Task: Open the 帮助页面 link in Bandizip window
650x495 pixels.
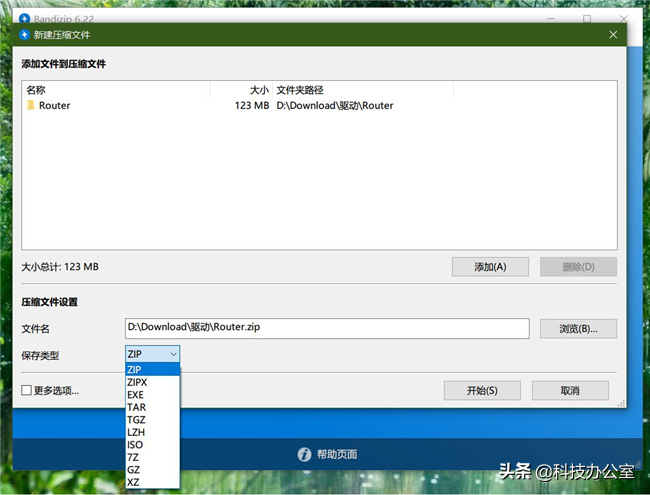Action: pos(337,454)
